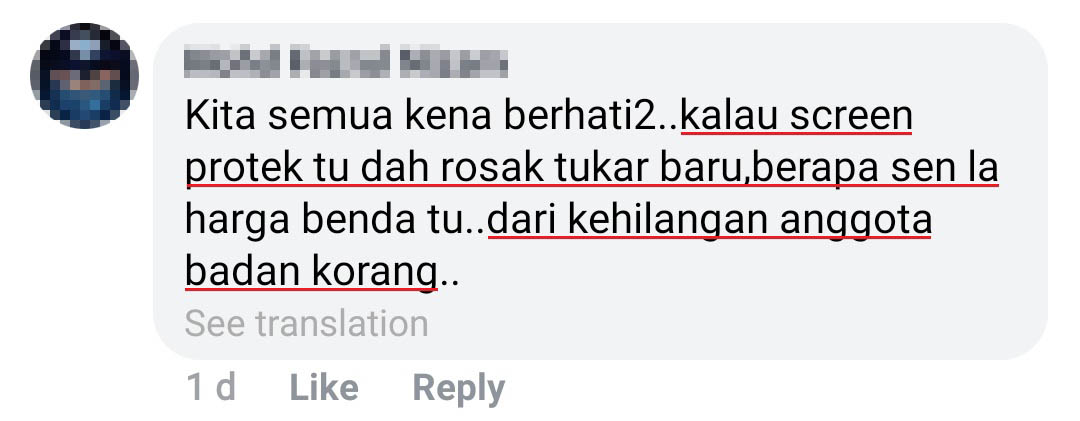This screenshot has width=1080, height=421.
Task: Like this comment
Action: 324,388
